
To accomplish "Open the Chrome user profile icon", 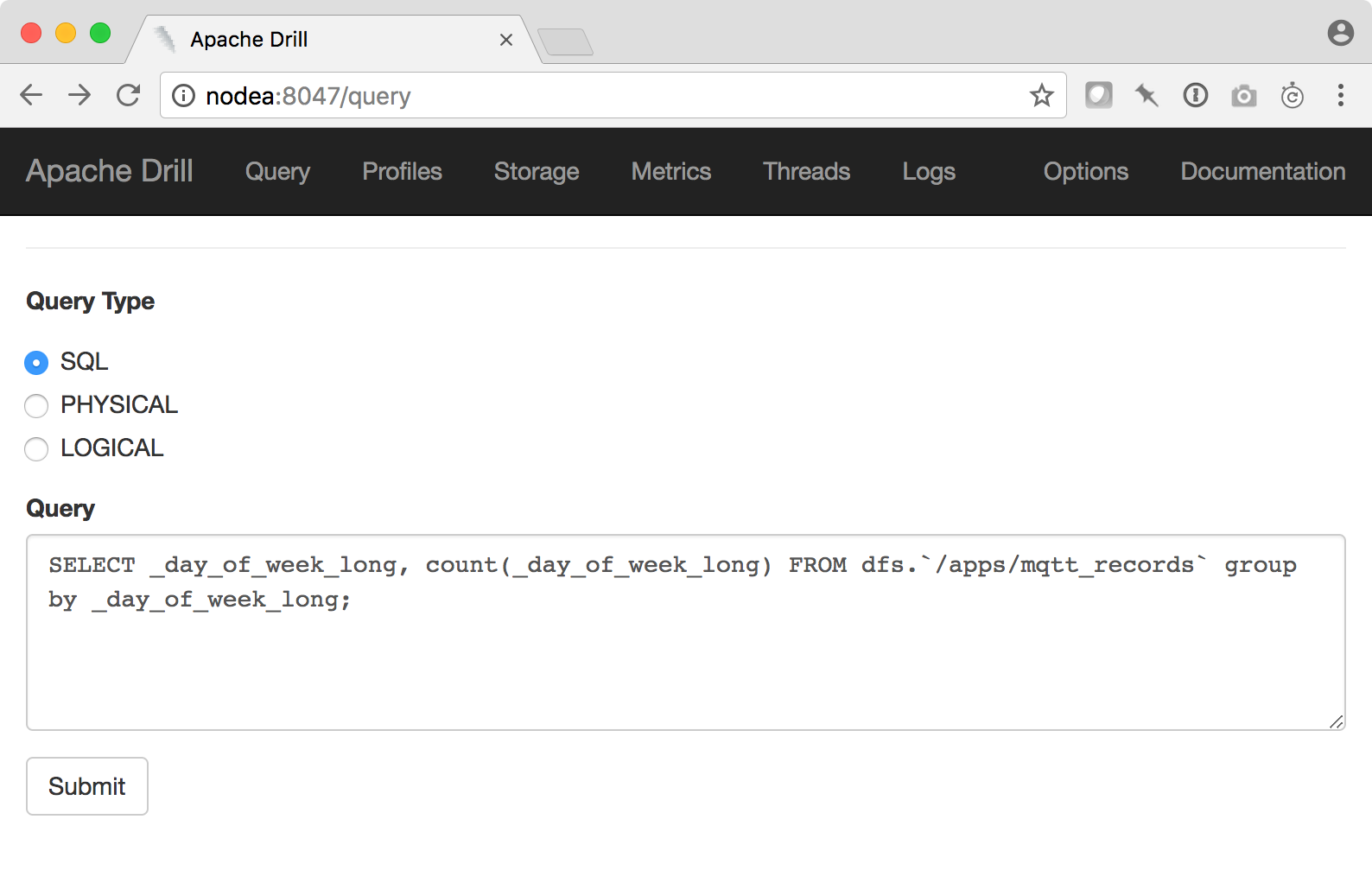I will pos(1341,33).
